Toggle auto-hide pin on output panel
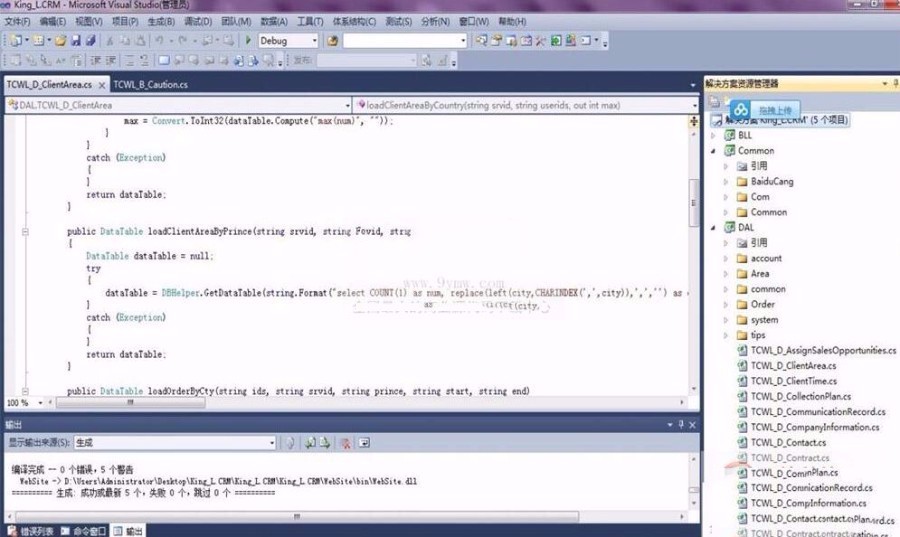The width and height of the screenshot is (900, 537). click(681, 425)
